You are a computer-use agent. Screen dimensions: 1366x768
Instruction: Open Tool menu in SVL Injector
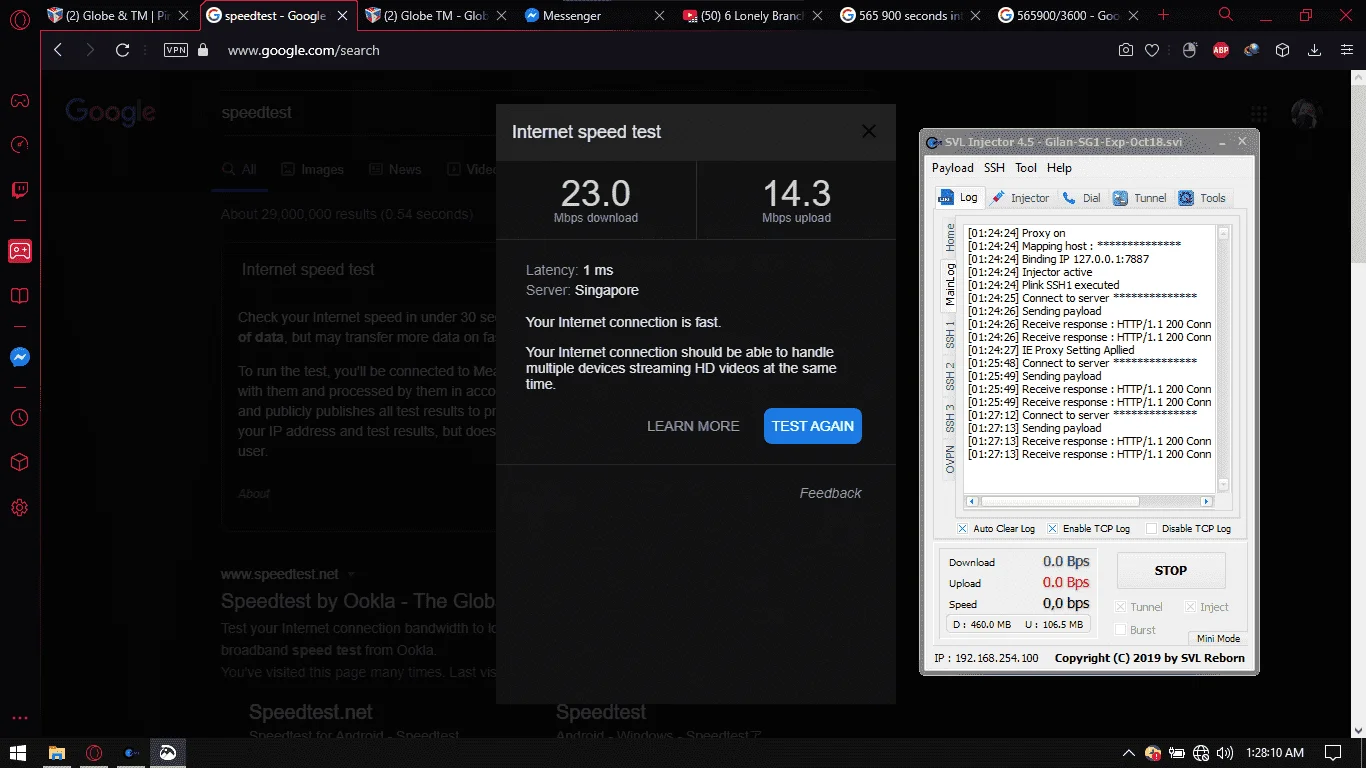point(1026,168)
